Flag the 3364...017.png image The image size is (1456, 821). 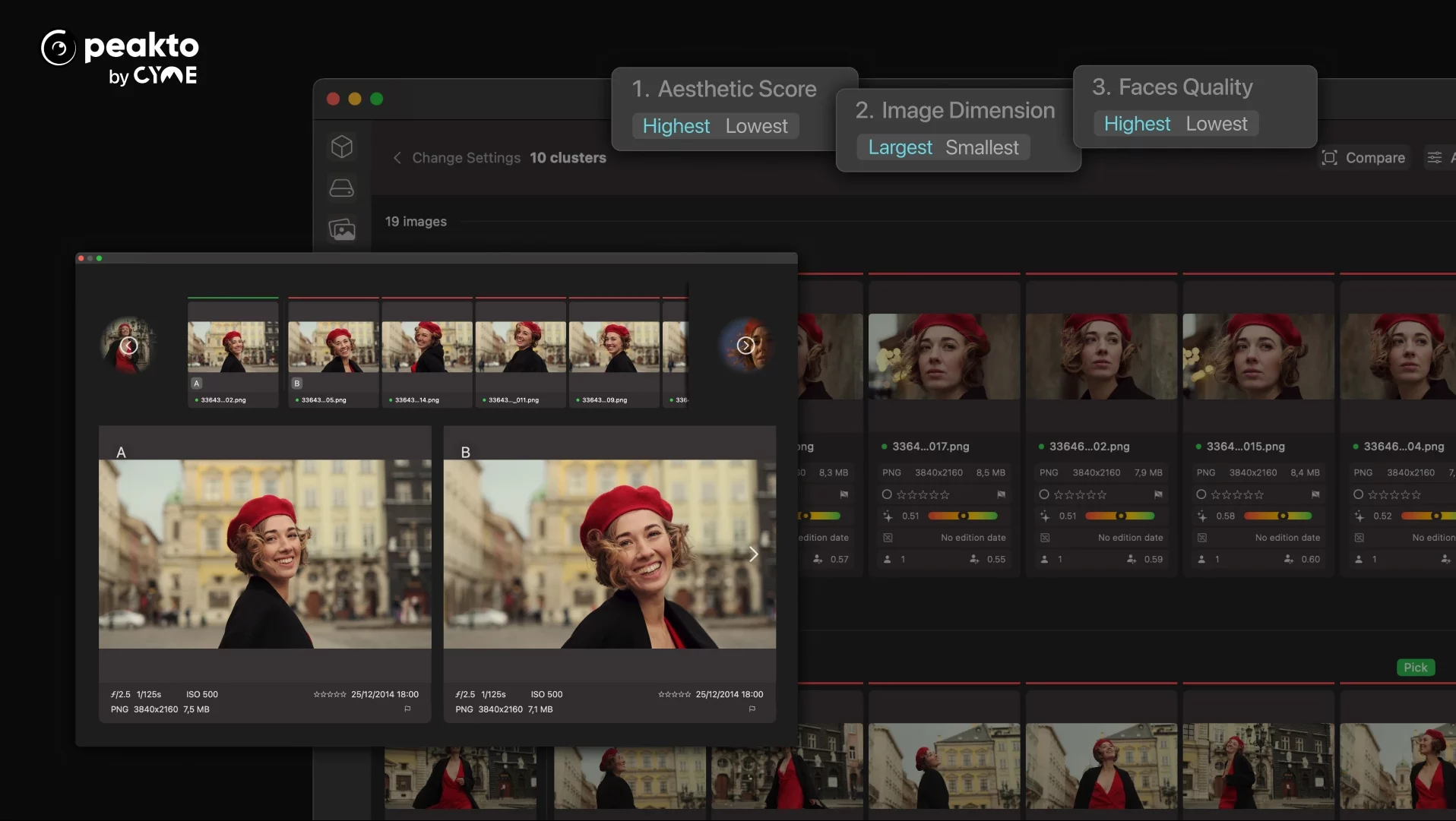pyautogui.click(x=1001, y=494)
